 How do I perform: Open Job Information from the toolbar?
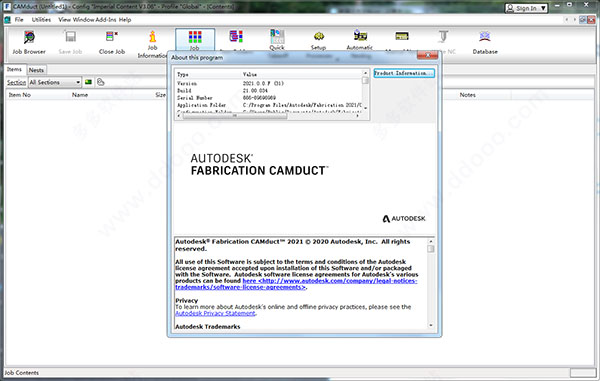point(153,44)
